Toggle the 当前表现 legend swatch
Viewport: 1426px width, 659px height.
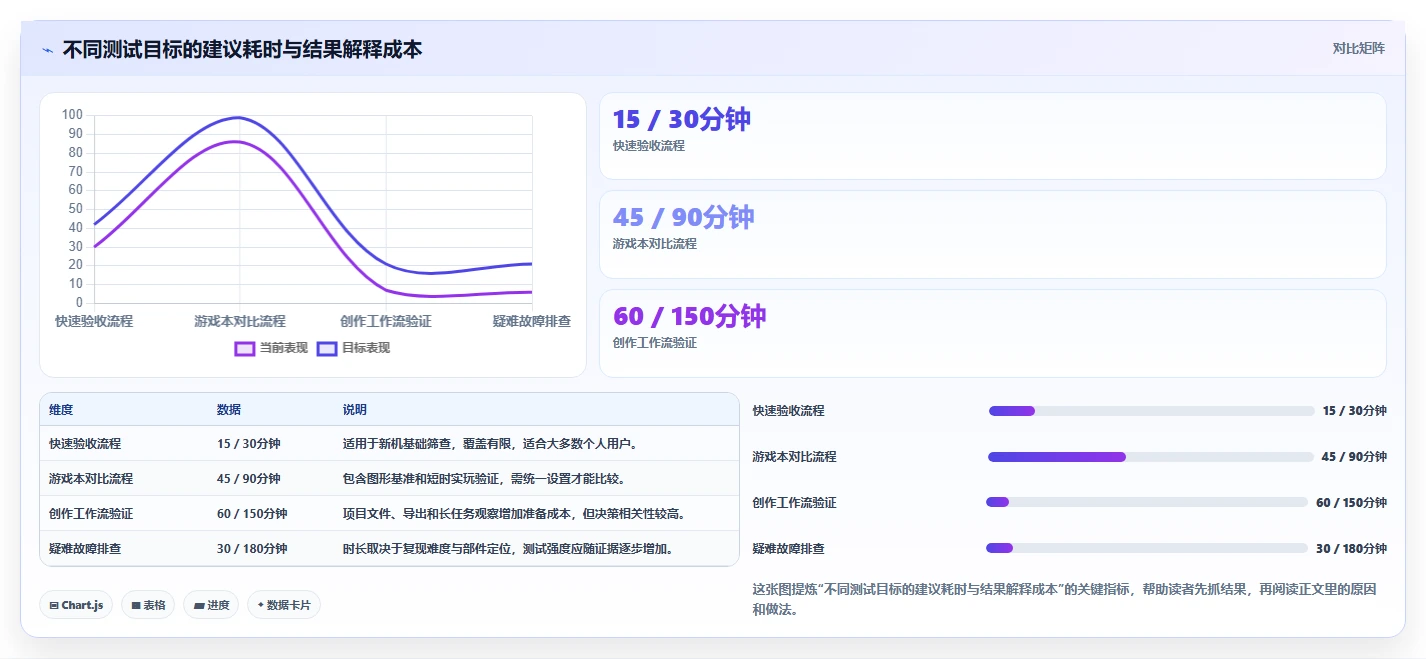tap(245, 348)
